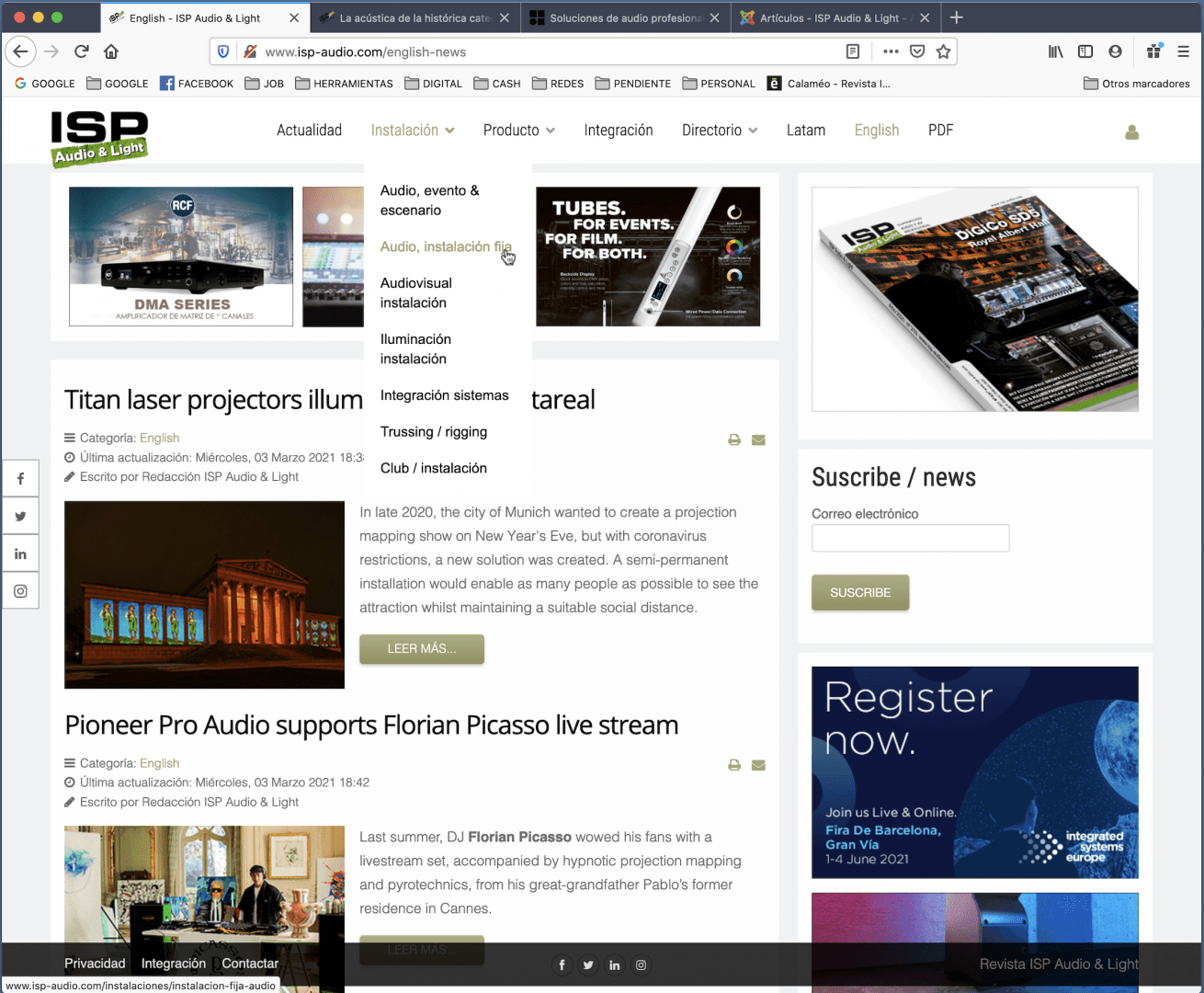Choose Audio, evento & escenario menu entry
1204x993 pixels.
429,200
